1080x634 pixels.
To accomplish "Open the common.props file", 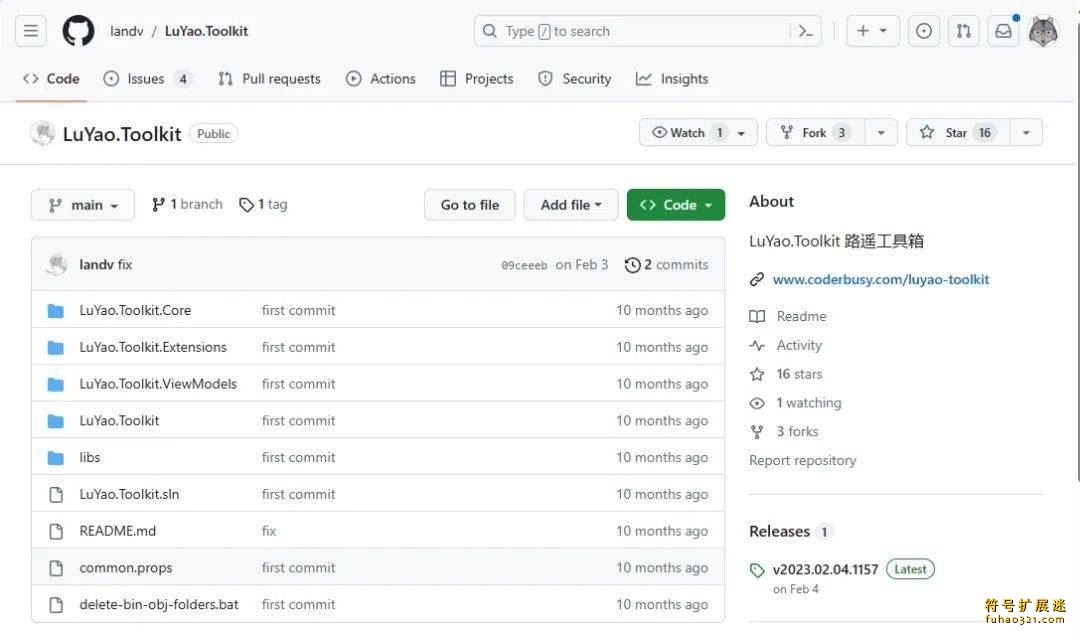I will click(x=125, y=568).
